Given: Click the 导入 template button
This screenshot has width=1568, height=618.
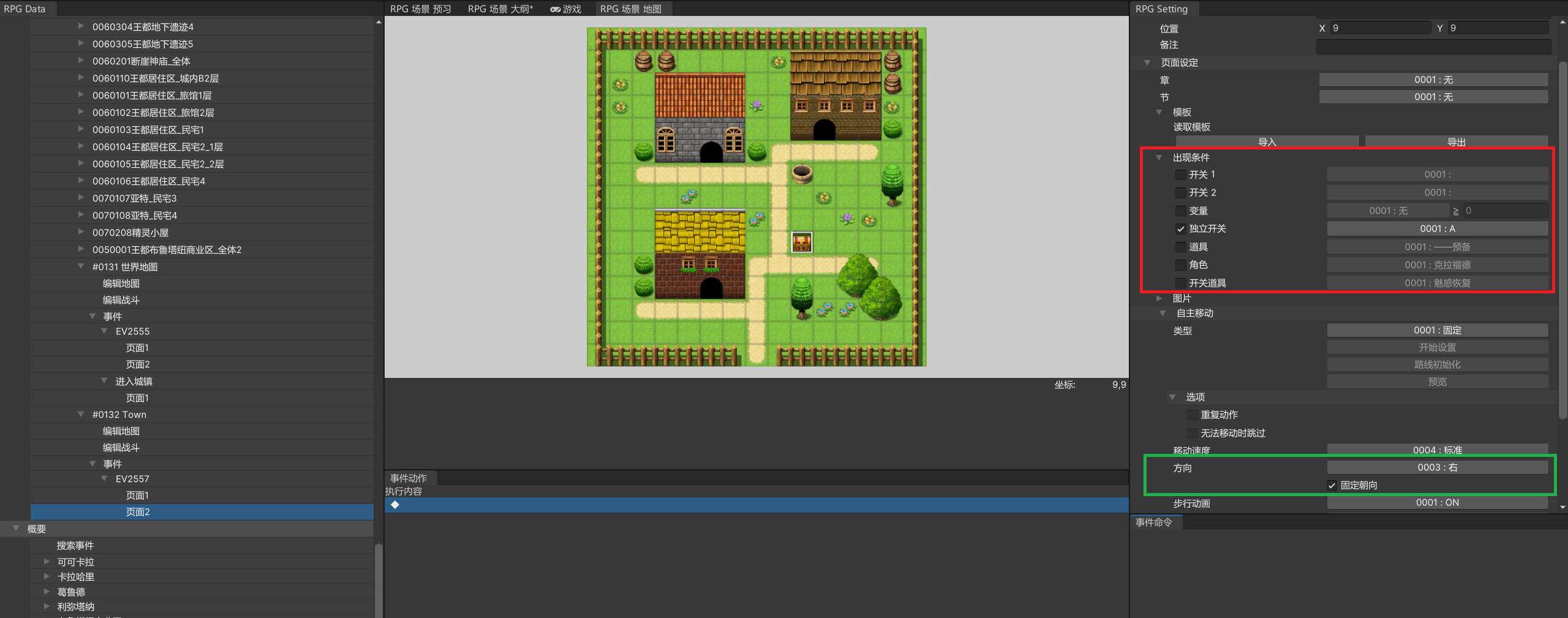Looking at the screenshot, I should click(1267, 142).
